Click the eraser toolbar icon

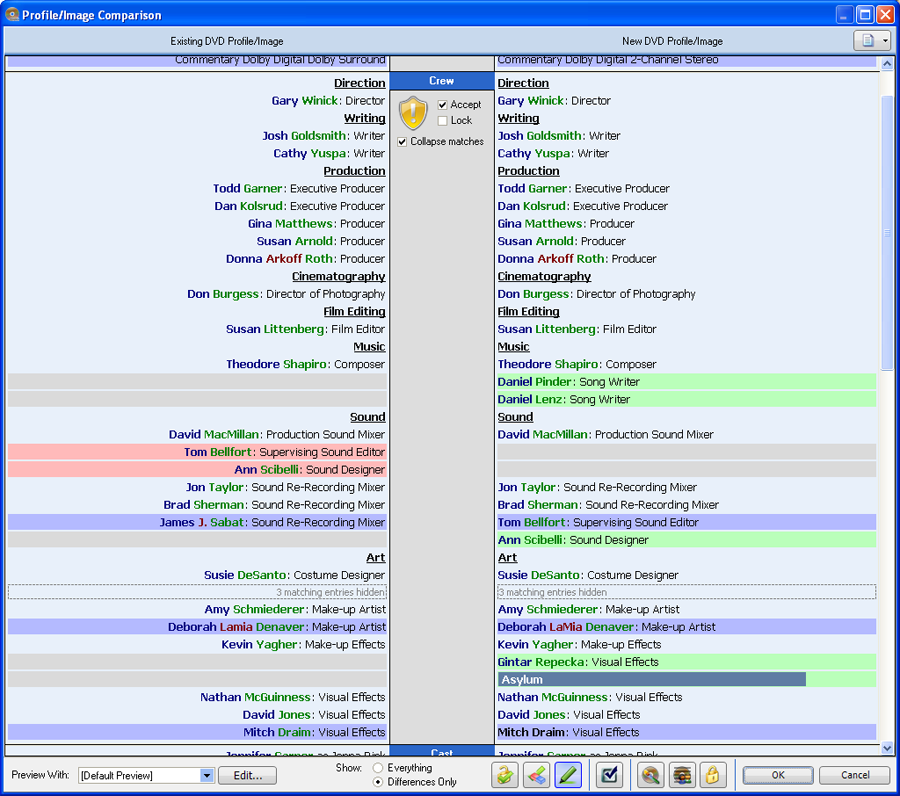pyautogui.click(x=536, y=775)
